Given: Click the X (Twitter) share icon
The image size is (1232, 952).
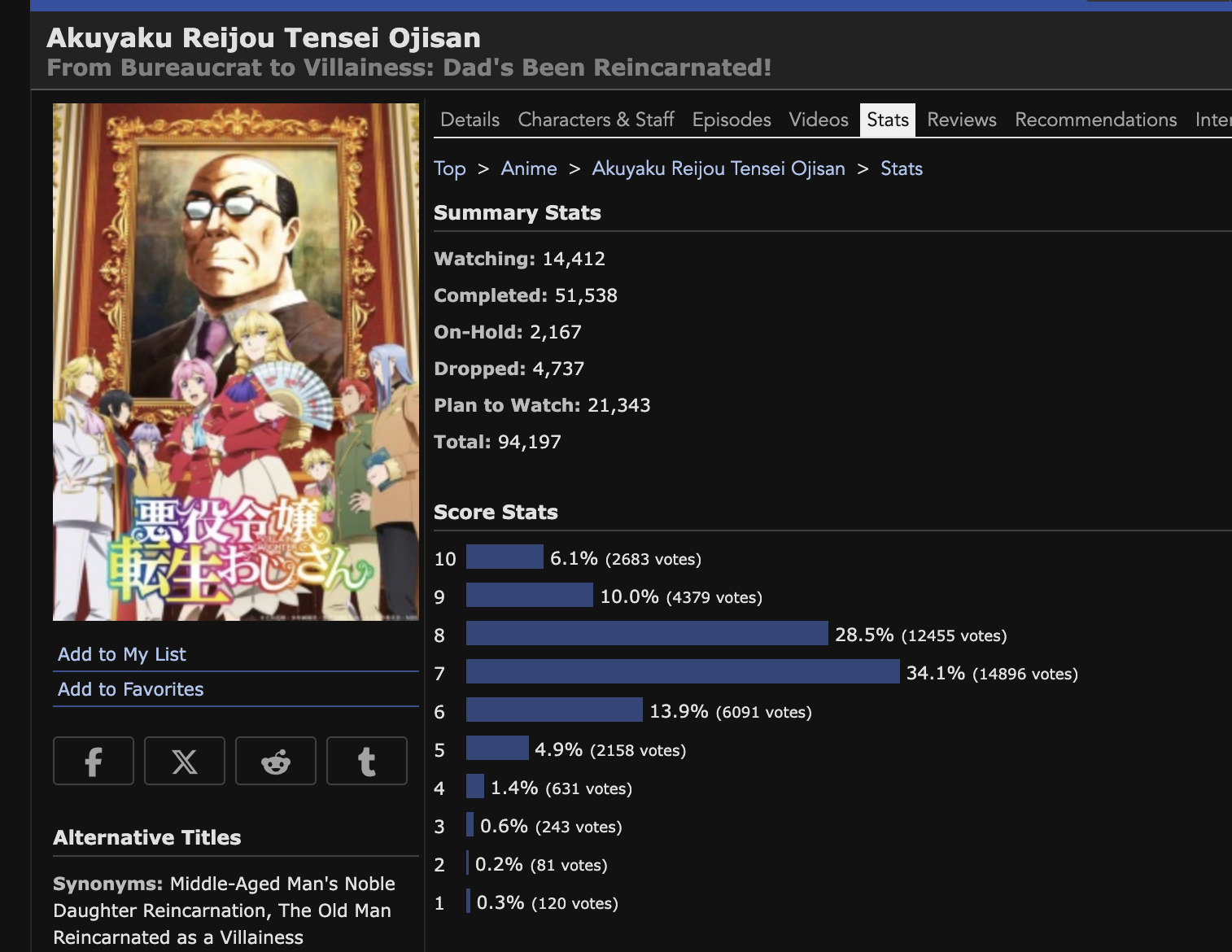Looking at the screenshot, I should tap(185, 761).
